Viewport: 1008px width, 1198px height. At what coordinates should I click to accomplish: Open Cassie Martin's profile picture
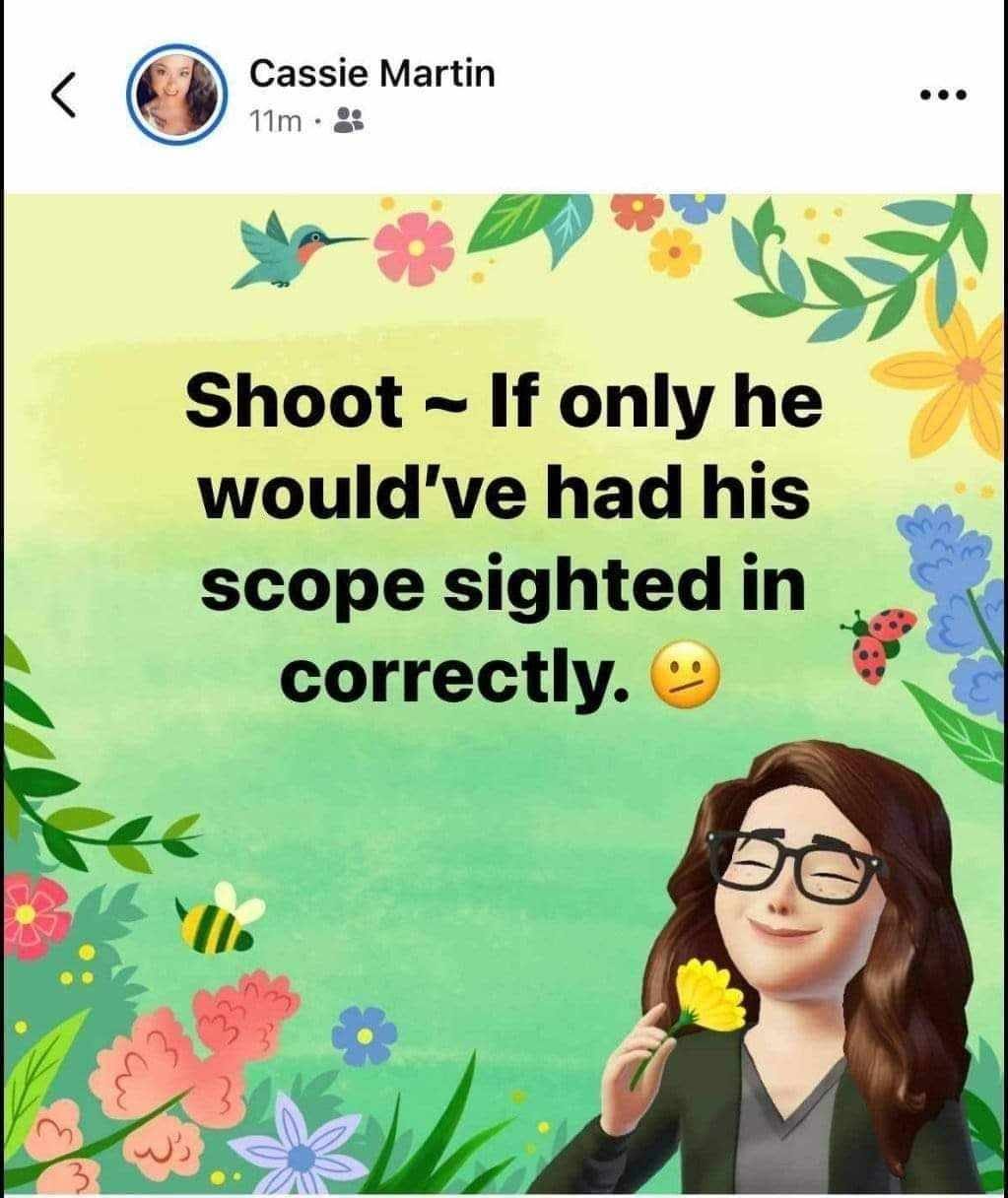click(178, 95)
